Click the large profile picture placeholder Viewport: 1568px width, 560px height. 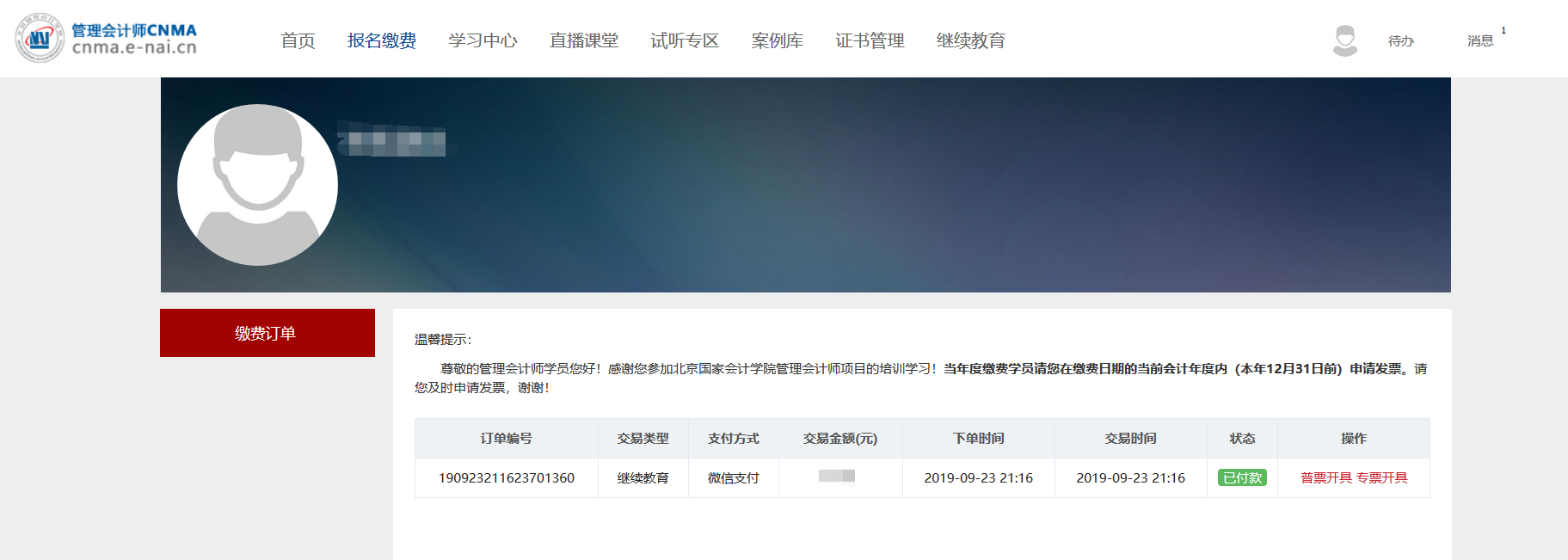click(x=257, y=185)
